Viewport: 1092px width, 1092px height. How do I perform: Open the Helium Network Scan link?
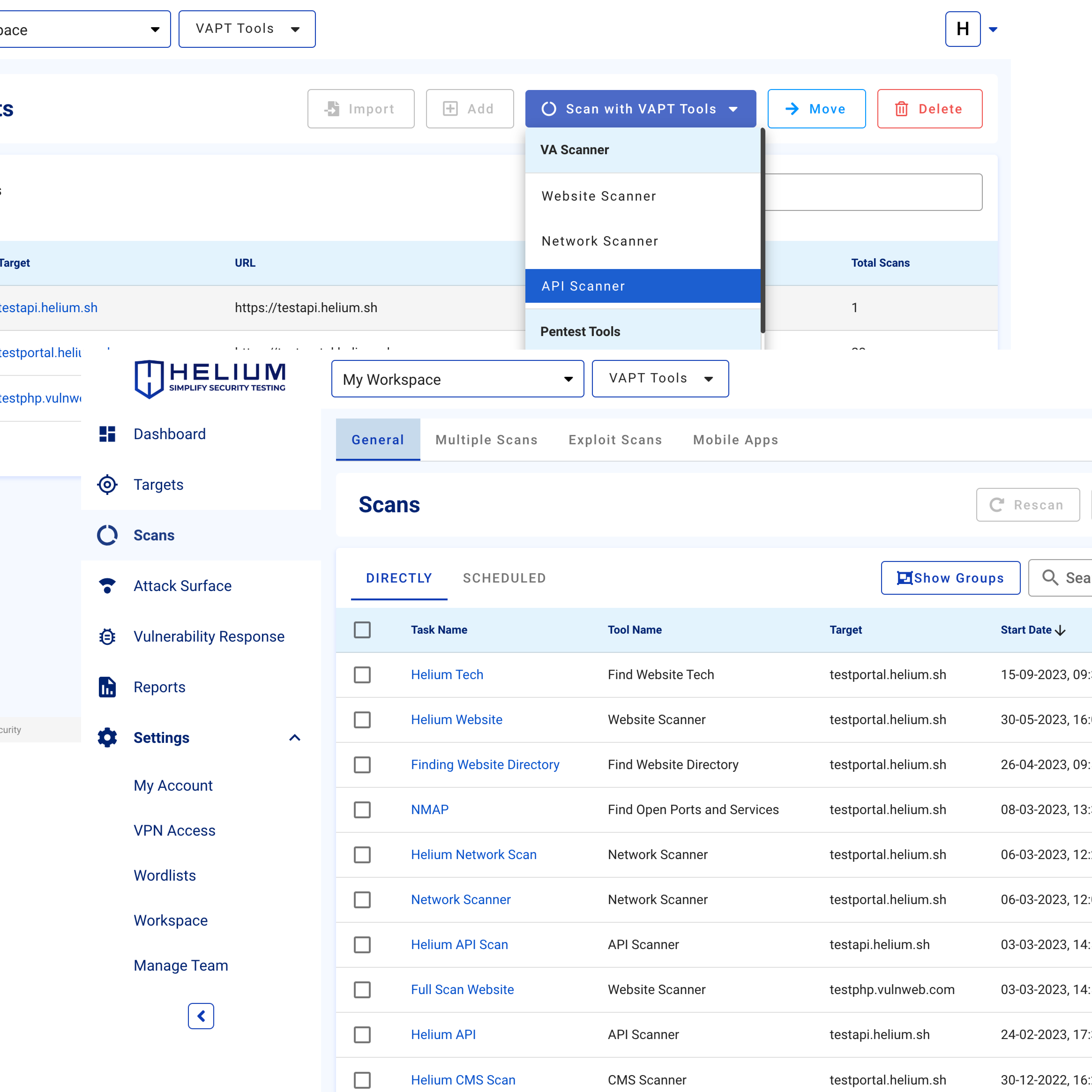coord(474,855)
